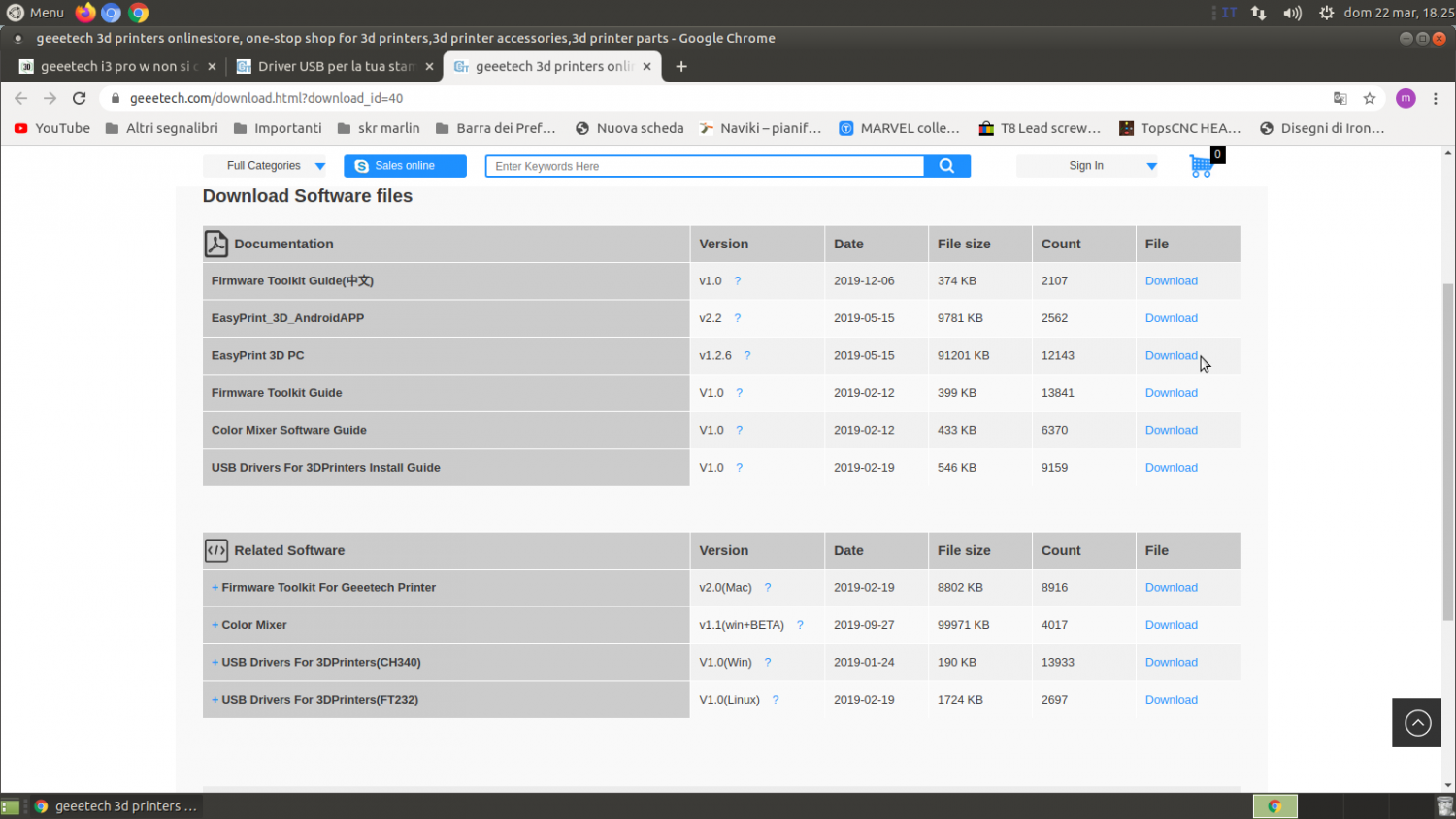
Task: Click the shopping cart icon
Action: [x=1201, y=166]
